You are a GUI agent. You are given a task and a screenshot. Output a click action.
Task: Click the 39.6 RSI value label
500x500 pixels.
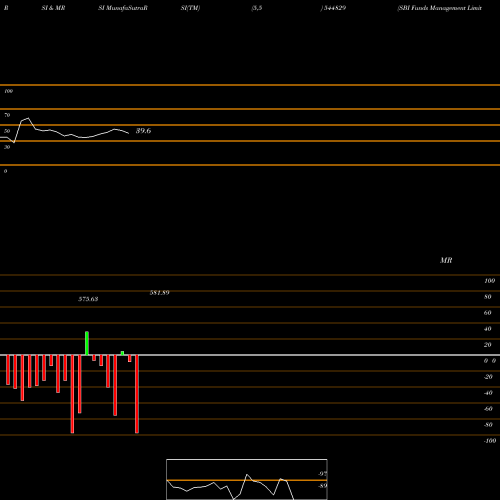coord(143,131)
